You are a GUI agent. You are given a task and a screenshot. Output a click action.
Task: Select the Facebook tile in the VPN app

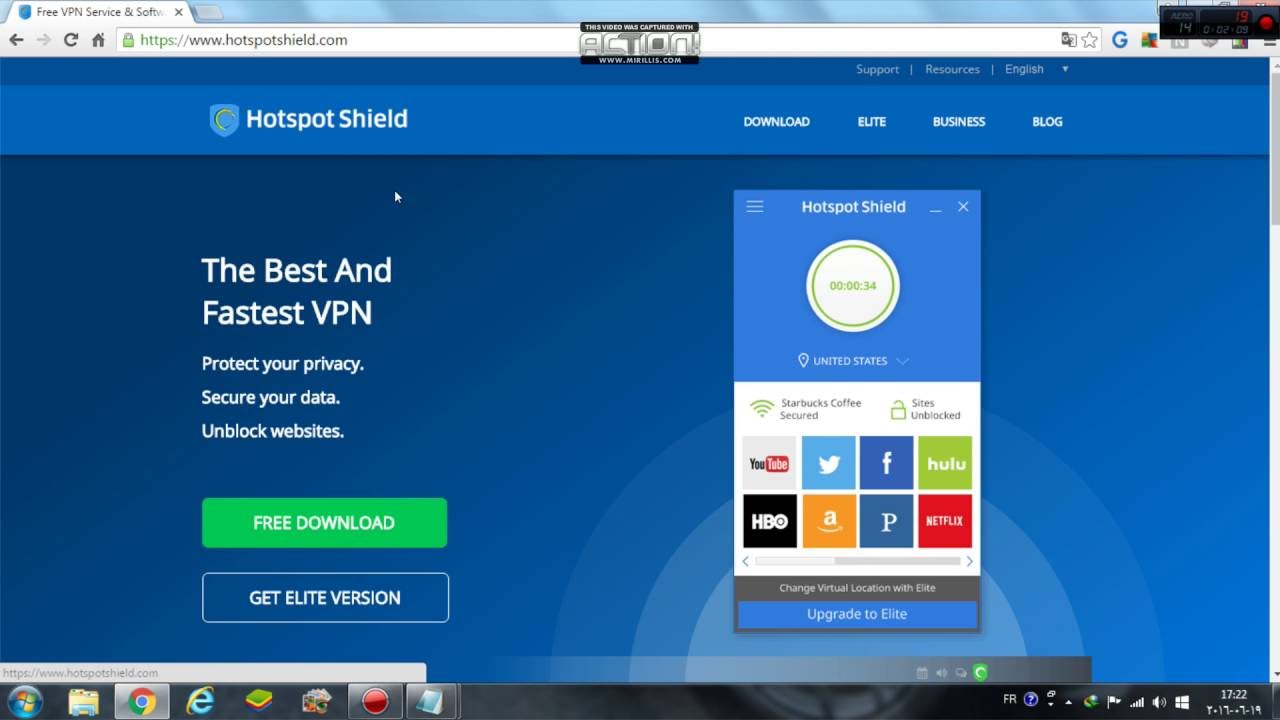[886, 463]
